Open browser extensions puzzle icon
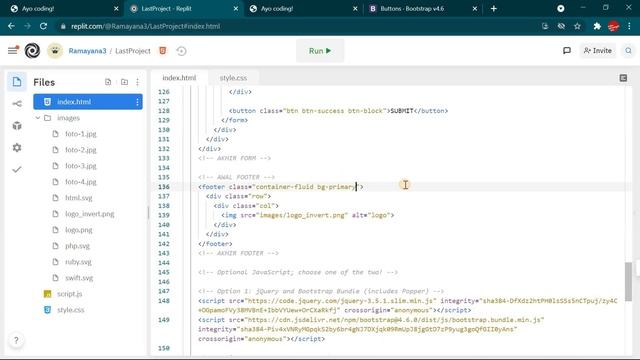 (597, 26)
